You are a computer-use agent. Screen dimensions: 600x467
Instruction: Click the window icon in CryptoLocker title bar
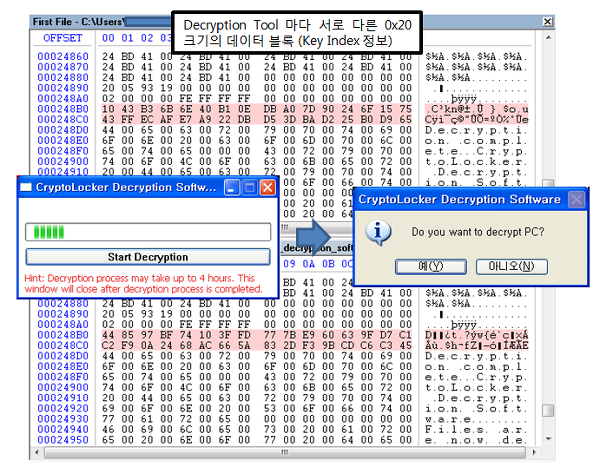coord(26,188)
